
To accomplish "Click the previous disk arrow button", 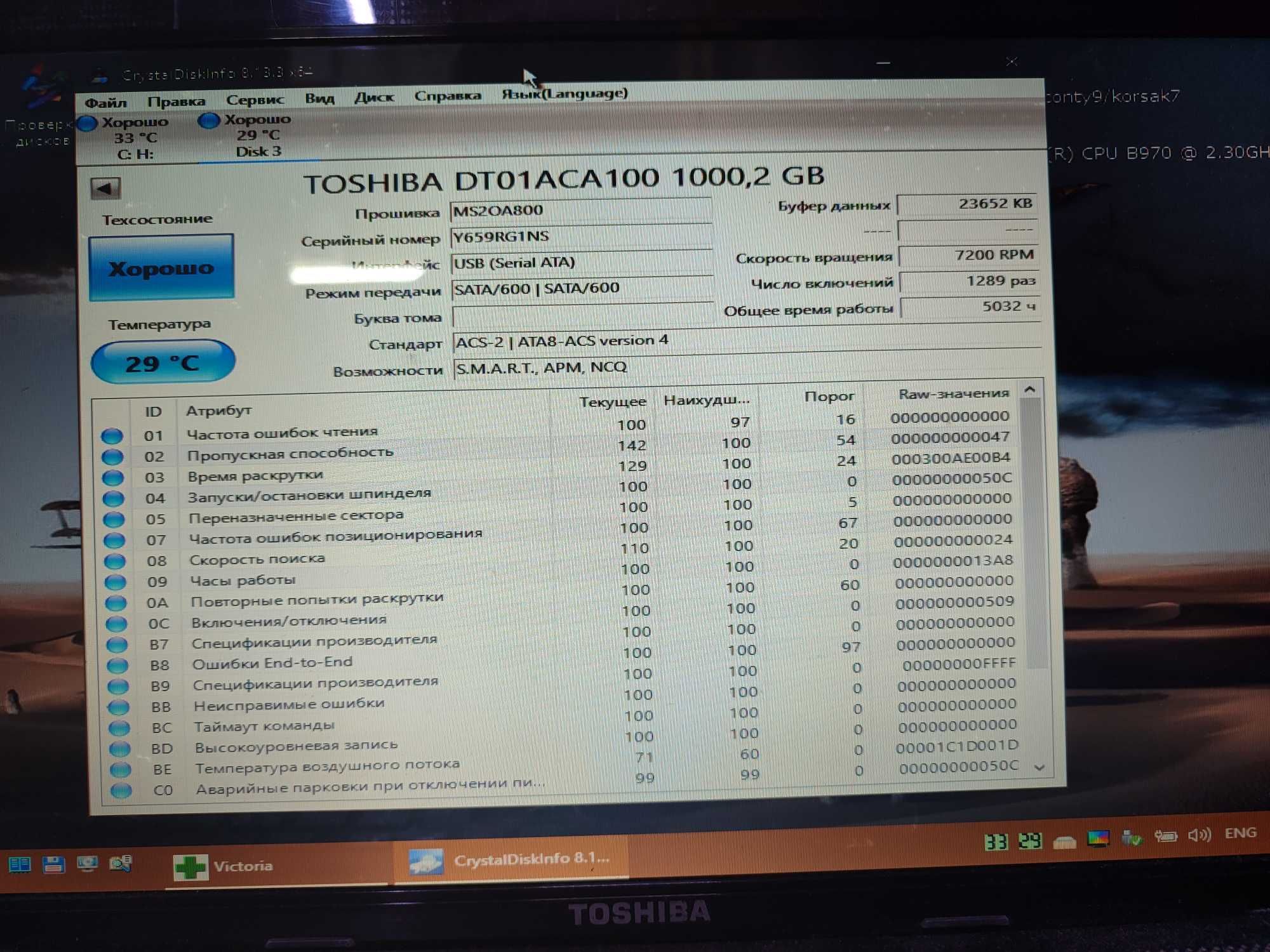I will tap(105, 188).
